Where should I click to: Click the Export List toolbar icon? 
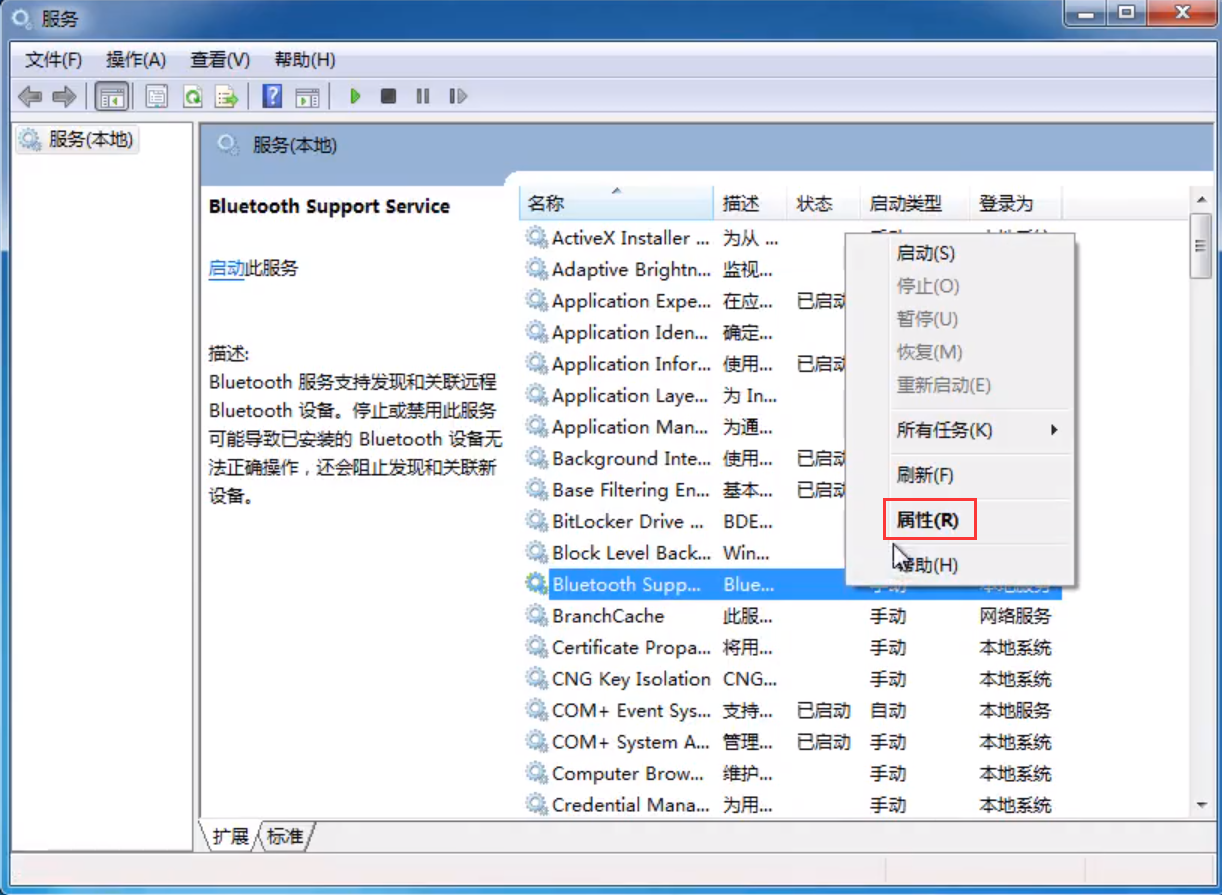(226, 97)
